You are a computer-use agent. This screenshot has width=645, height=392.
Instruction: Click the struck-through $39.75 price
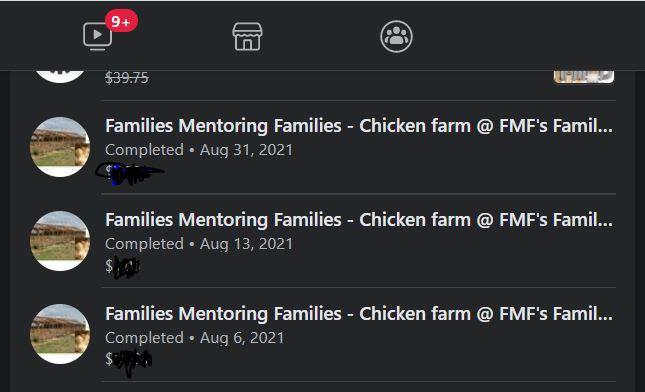(x=127, y=77)
